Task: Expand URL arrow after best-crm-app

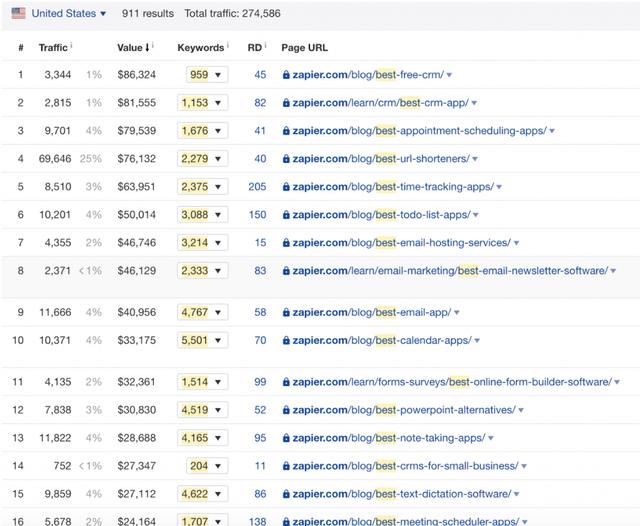Action: tap(474, 103)
